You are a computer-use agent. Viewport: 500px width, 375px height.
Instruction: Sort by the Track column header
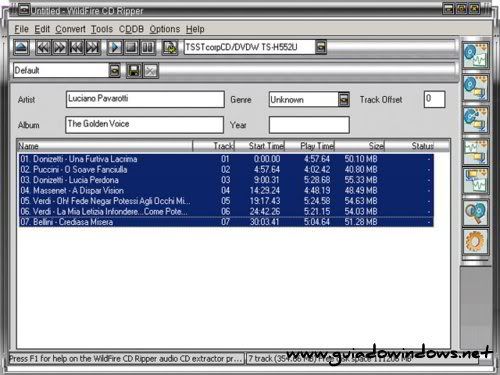point(214,146)
